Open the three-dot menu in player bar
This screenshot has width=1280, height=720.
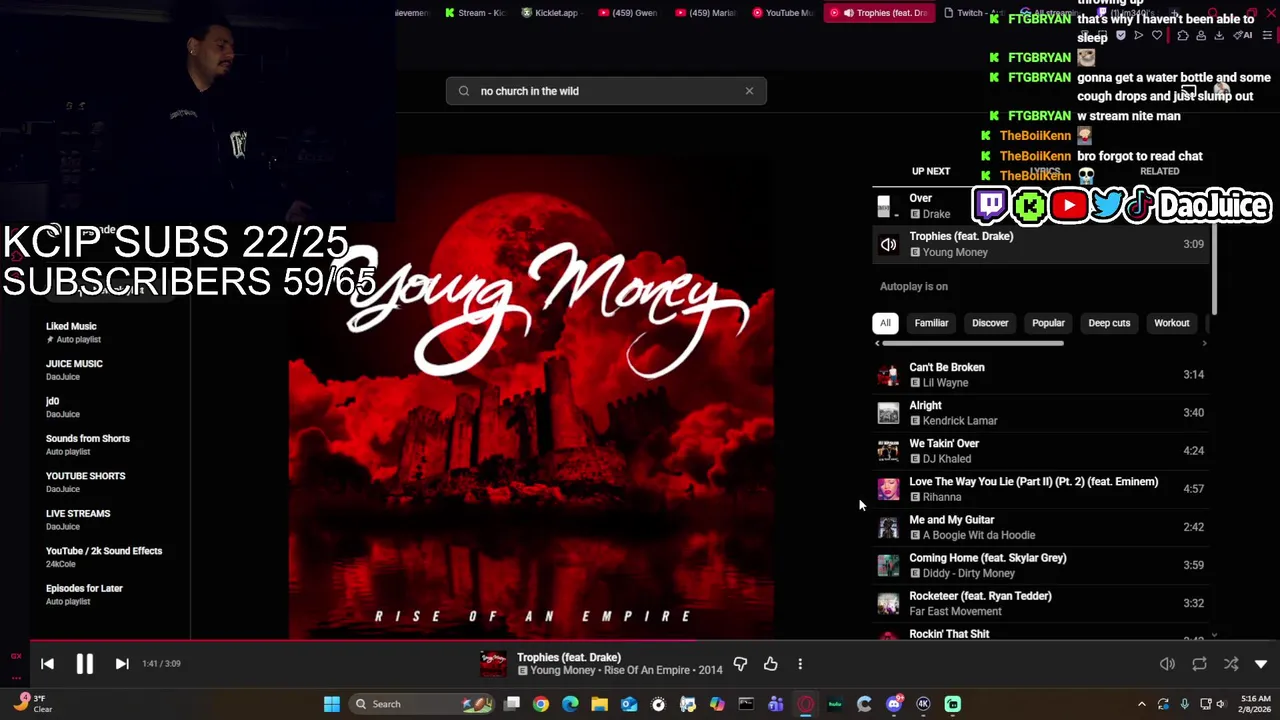(800, 664)
